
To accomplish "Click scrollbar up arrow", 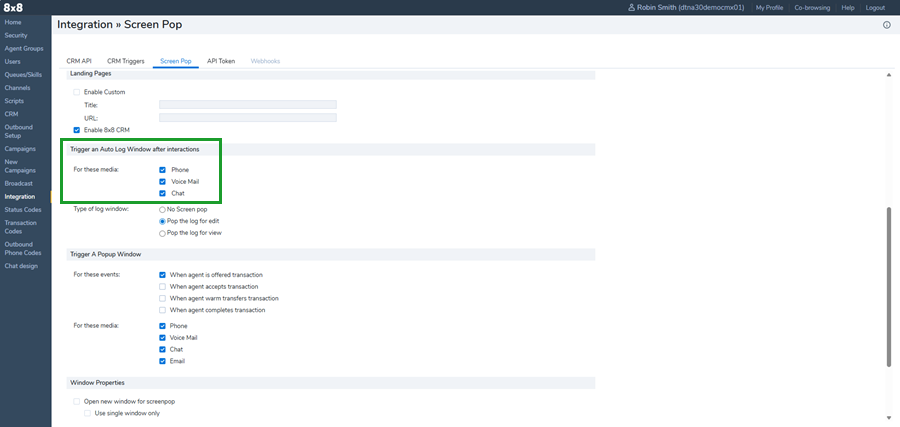I will point(889,75).
